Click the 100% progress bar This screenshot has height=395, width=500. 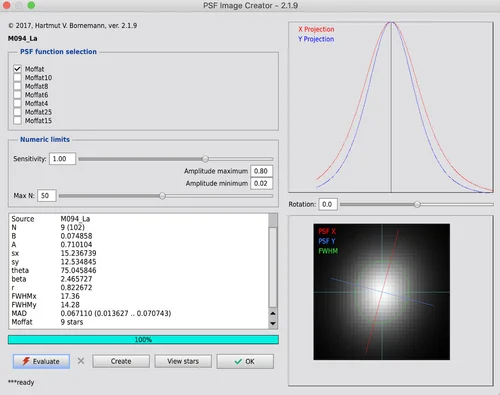[x=143, y=340]
